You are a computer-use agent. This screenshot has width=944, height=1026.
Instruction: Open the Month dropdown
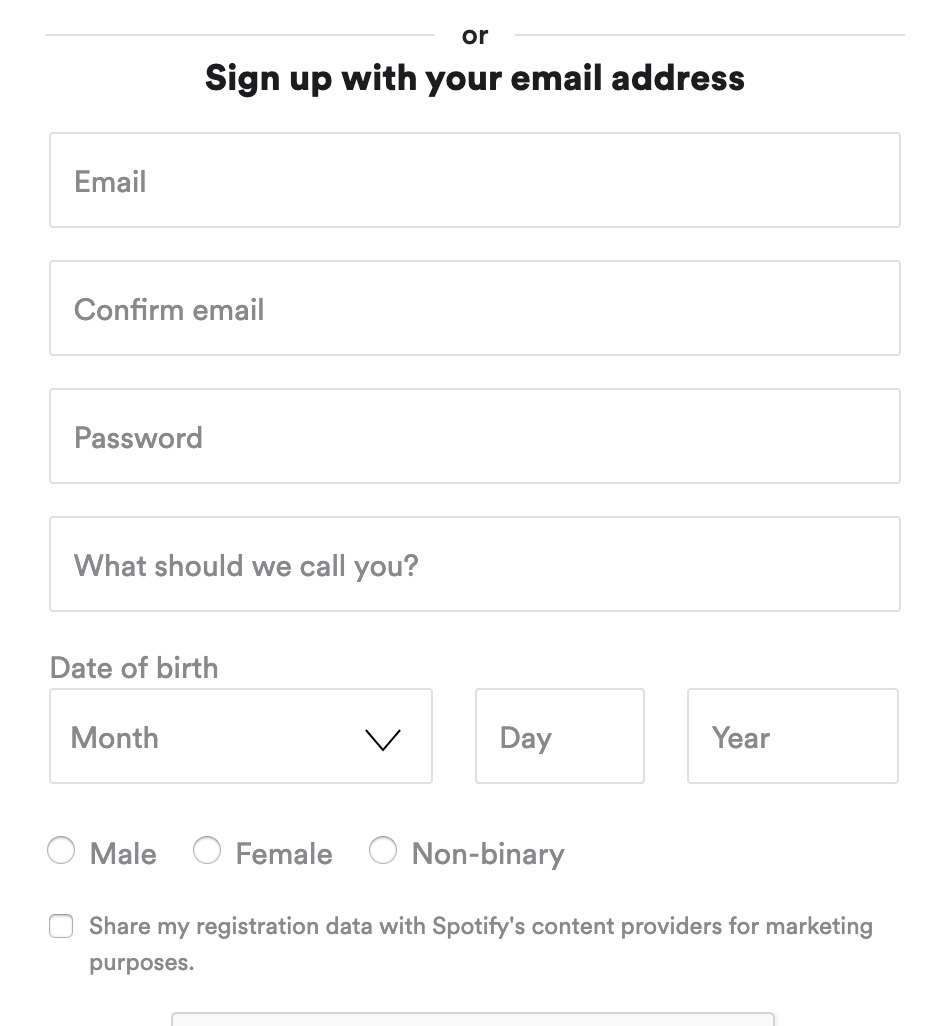240,735
